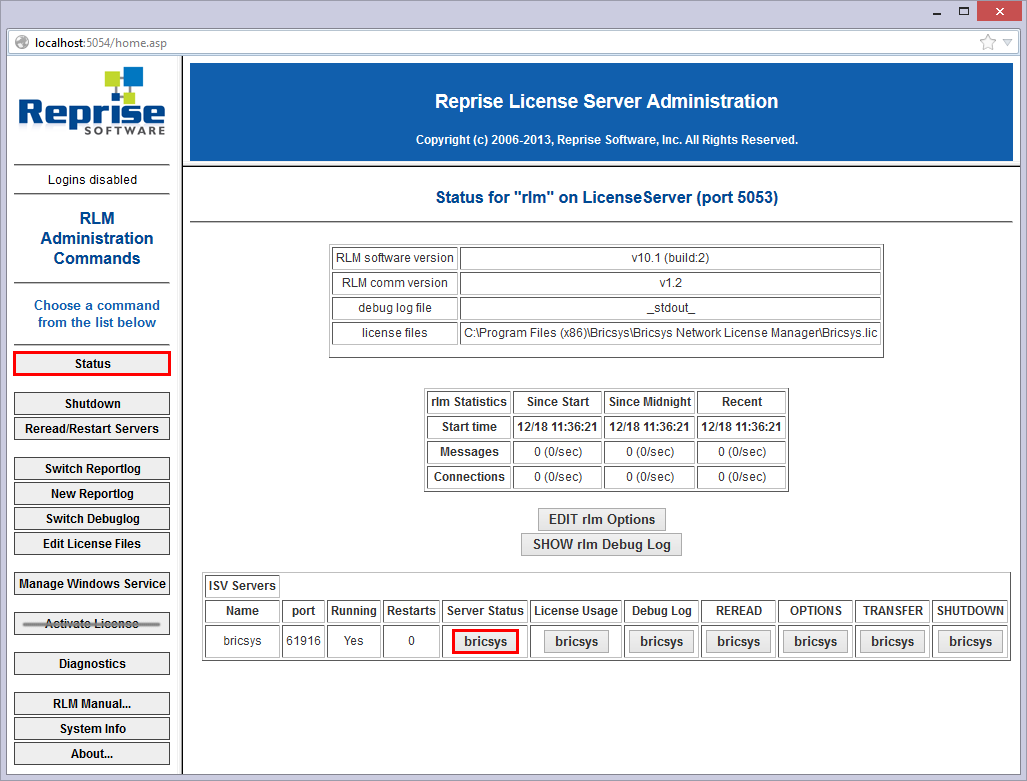Open the address bar dropdown arrow
Image resolution: width=1027 pixels, height=781 pixels.
1007,43
